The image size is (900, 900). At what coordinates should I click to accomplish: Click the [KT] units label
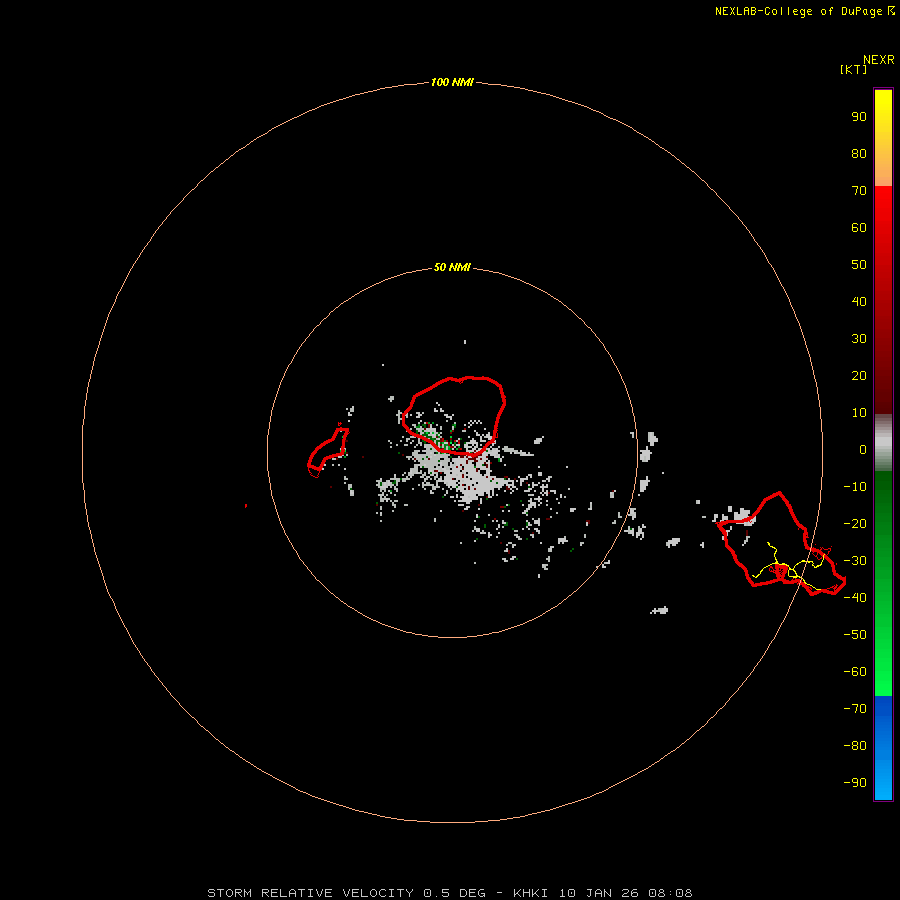(x=853, y=69)
